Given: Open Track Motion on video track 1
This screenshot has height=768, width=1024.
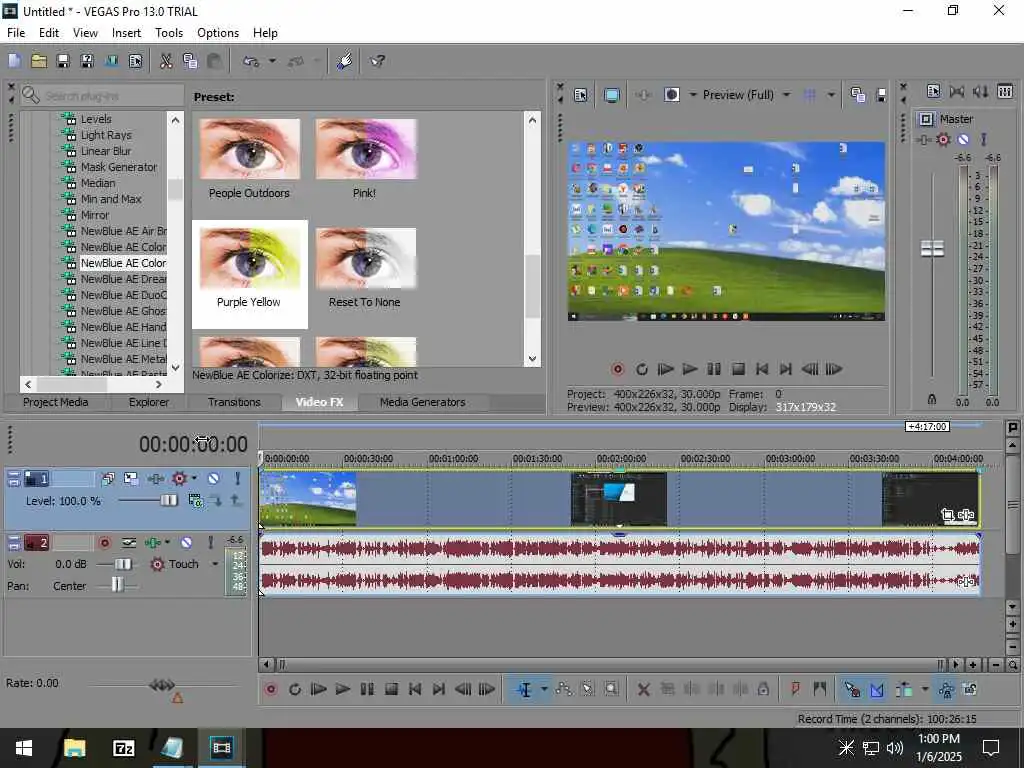Looking at the screenshot, I should (131, 479).
